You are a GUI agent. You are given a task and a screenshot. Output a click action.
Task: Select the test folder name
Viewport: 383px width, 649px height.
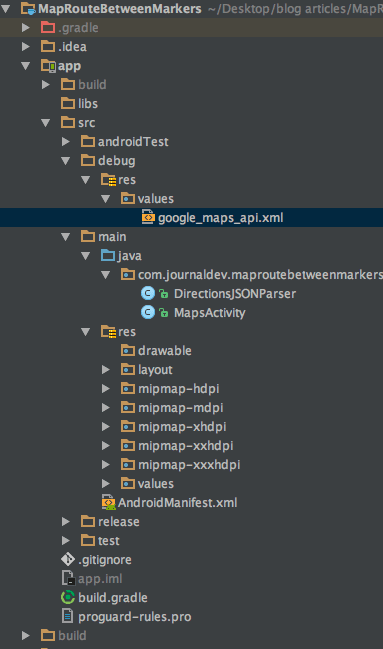pos(108,541)
